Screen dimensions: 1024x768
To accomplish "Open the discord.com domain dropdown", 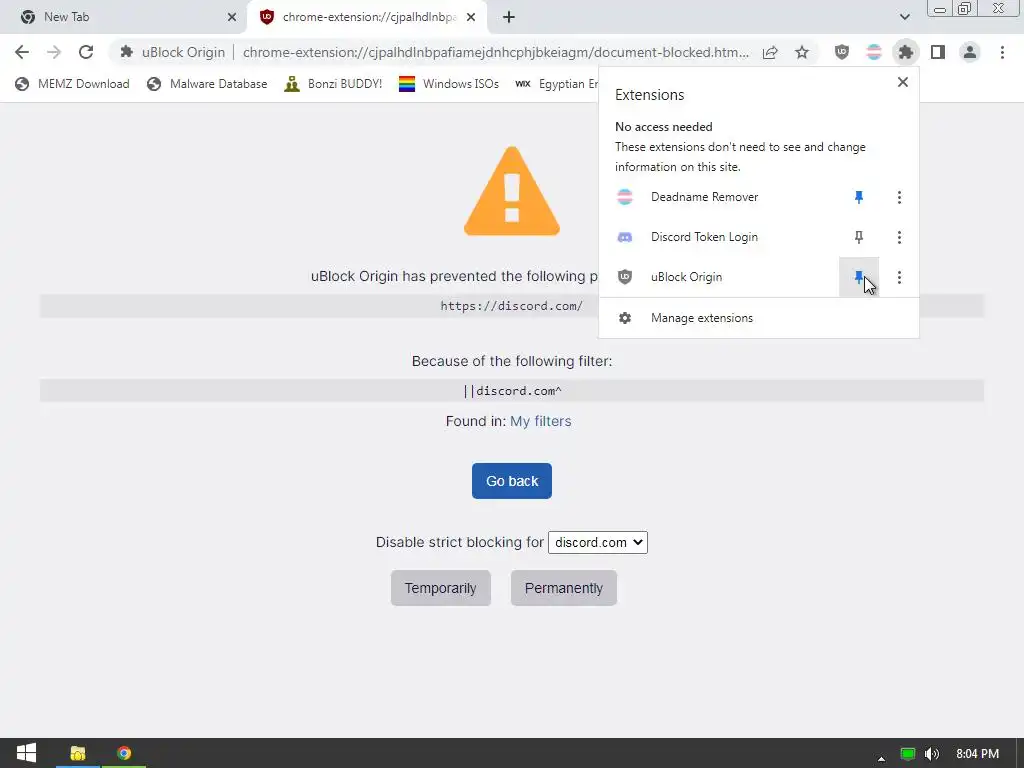I will point(598,543).
